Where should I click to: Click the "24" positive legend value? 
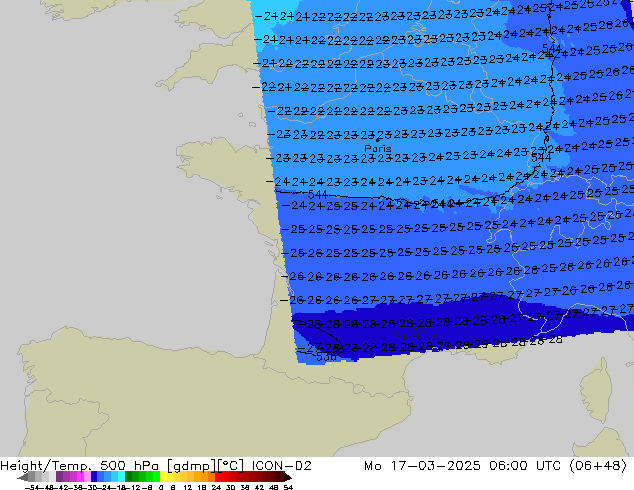[216, 487]
